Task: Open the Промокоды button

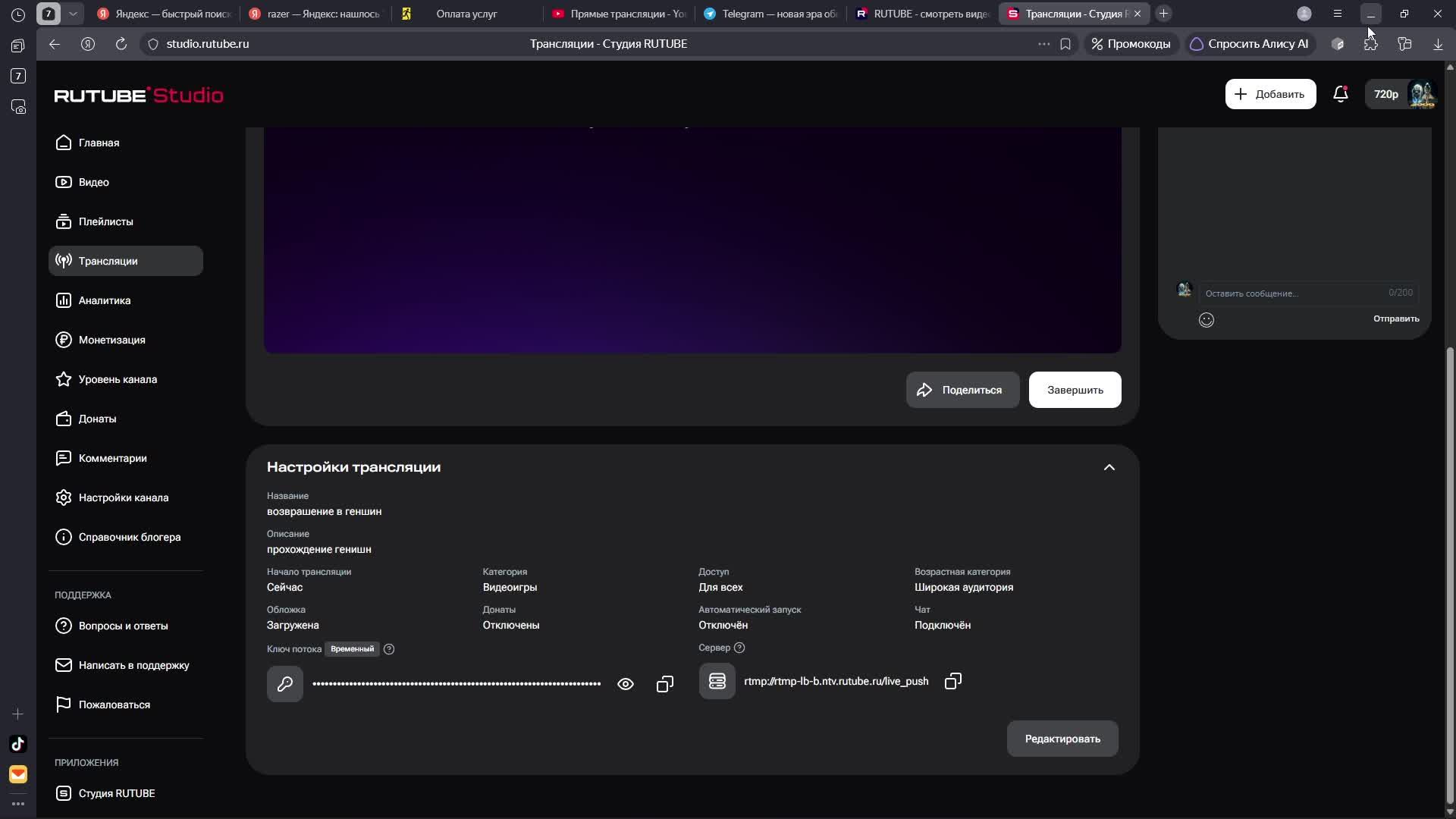Action: [1131, 44]
